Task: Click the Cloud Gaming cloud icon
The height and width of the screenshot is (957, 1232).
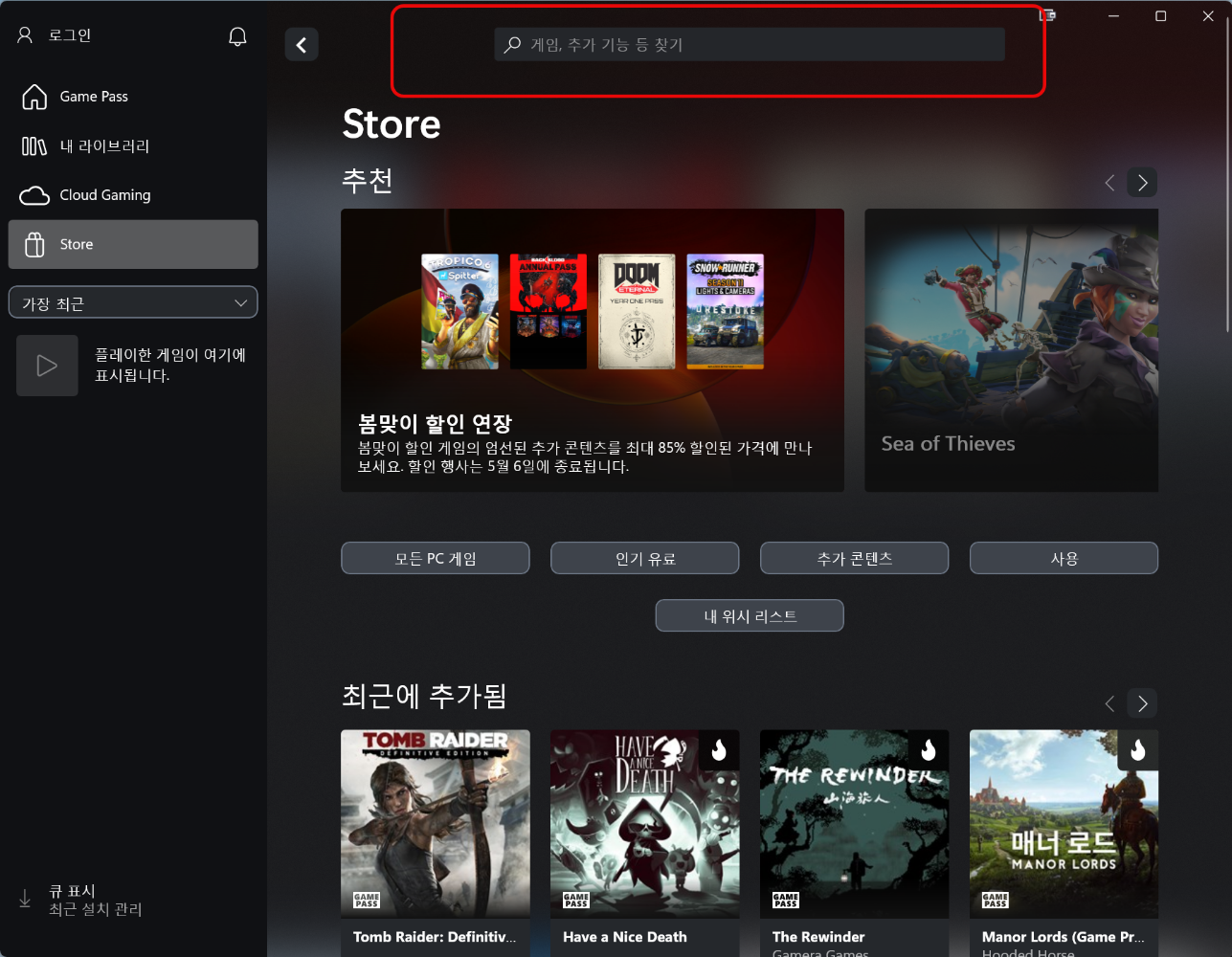Action: 34,195
